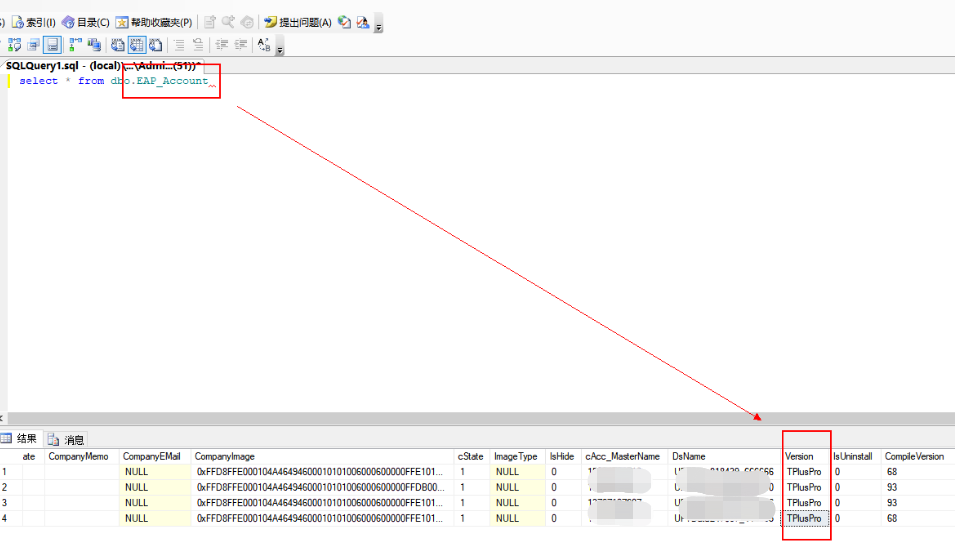
Task: Click Increase Indent icon
Action: click(240, 45)
